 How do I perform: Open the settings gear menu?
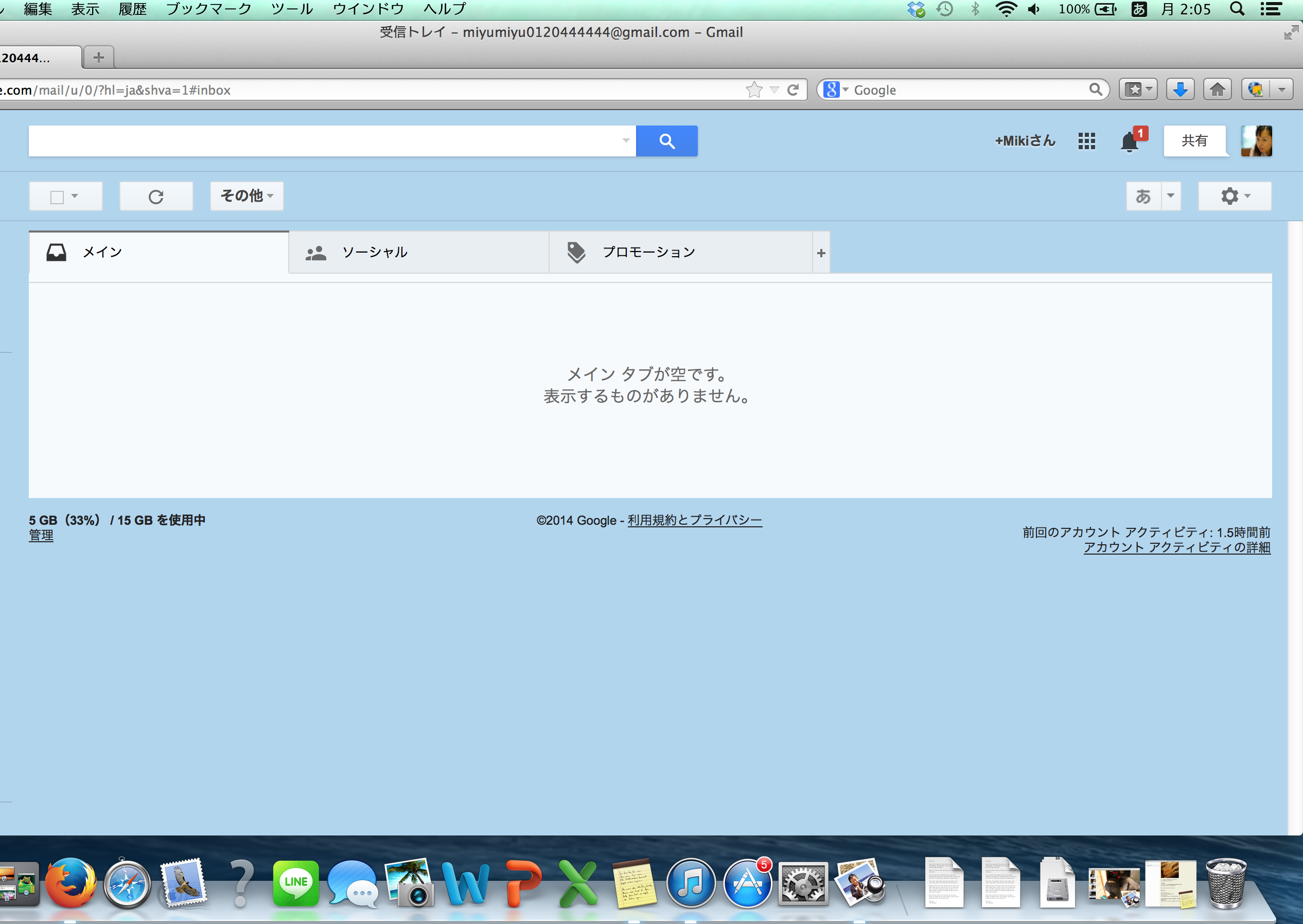(x=1234, y=197)
